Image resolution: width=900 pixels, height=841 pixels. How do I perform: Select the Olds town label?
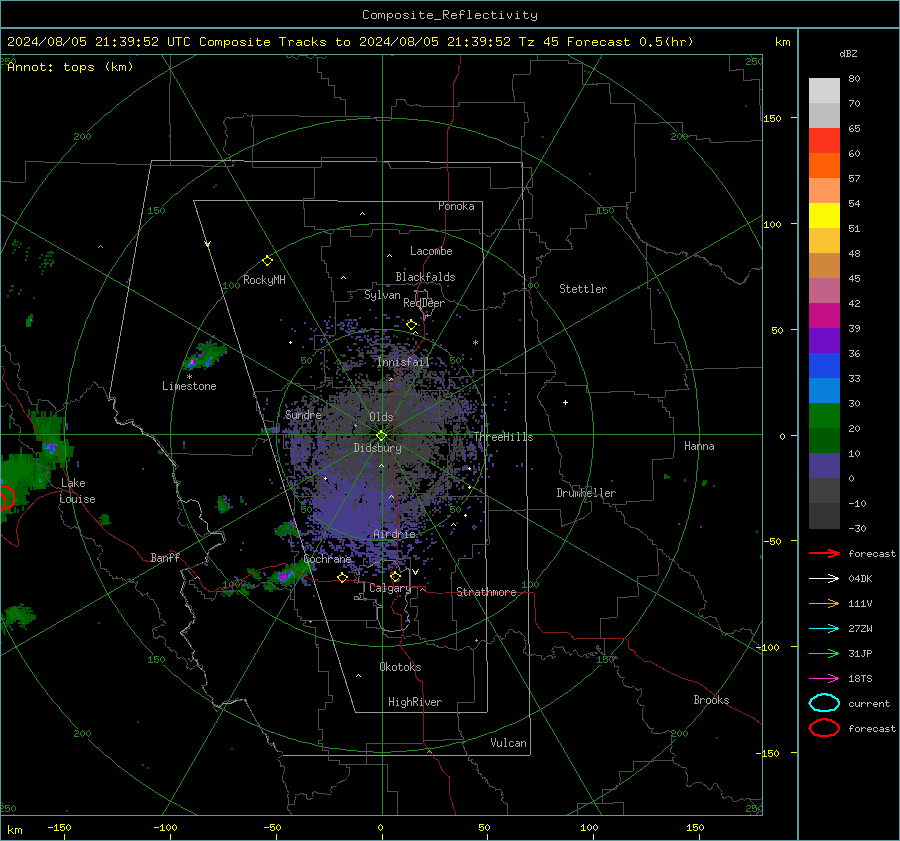click(381, 417)
